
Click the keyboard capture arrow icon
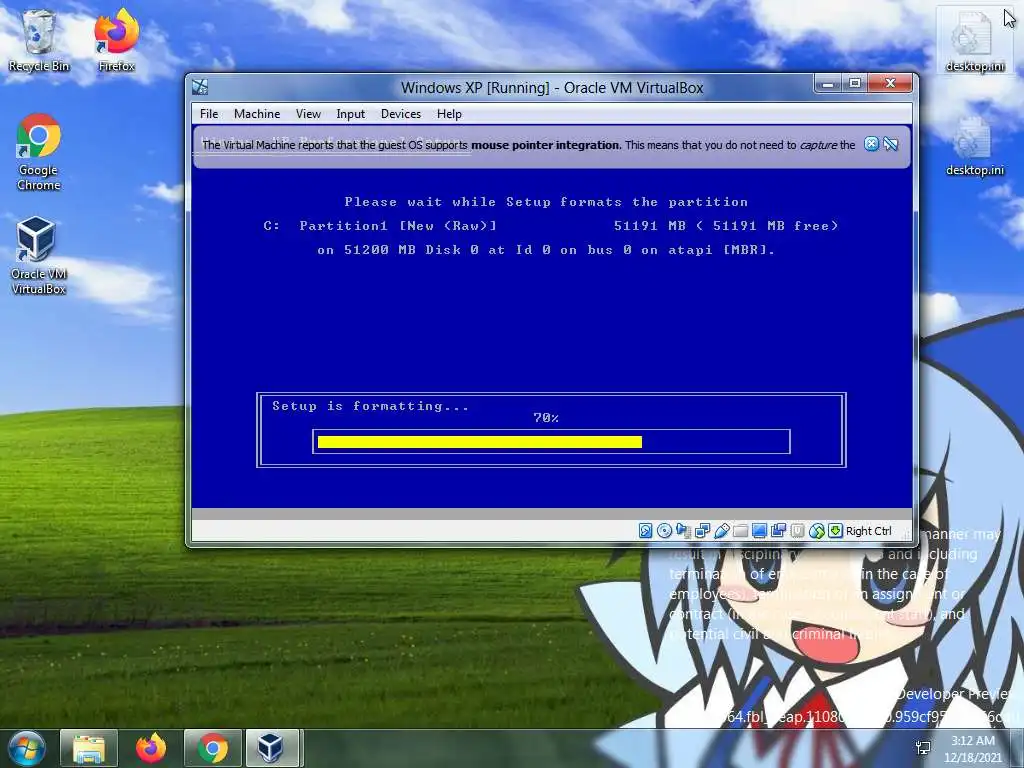pos(835,531)
